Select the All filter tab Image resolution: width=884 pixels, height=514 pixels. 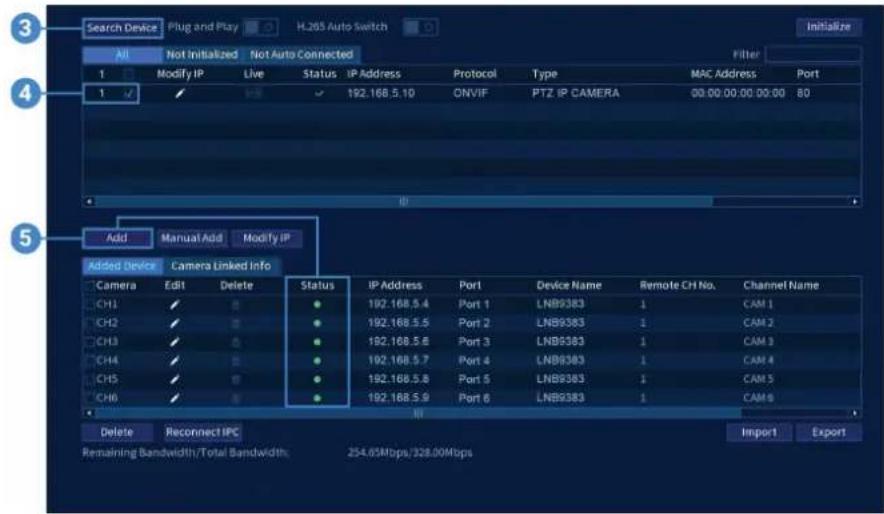point(122,55)
